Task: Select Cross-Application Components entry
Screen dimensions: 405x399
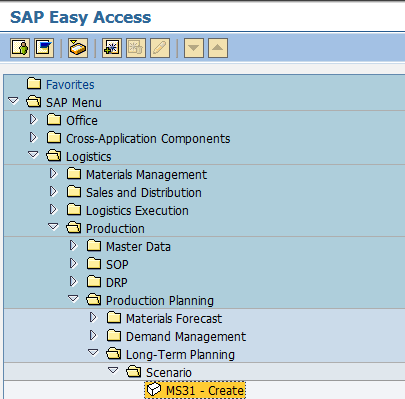Action: (x=148, y=139)
